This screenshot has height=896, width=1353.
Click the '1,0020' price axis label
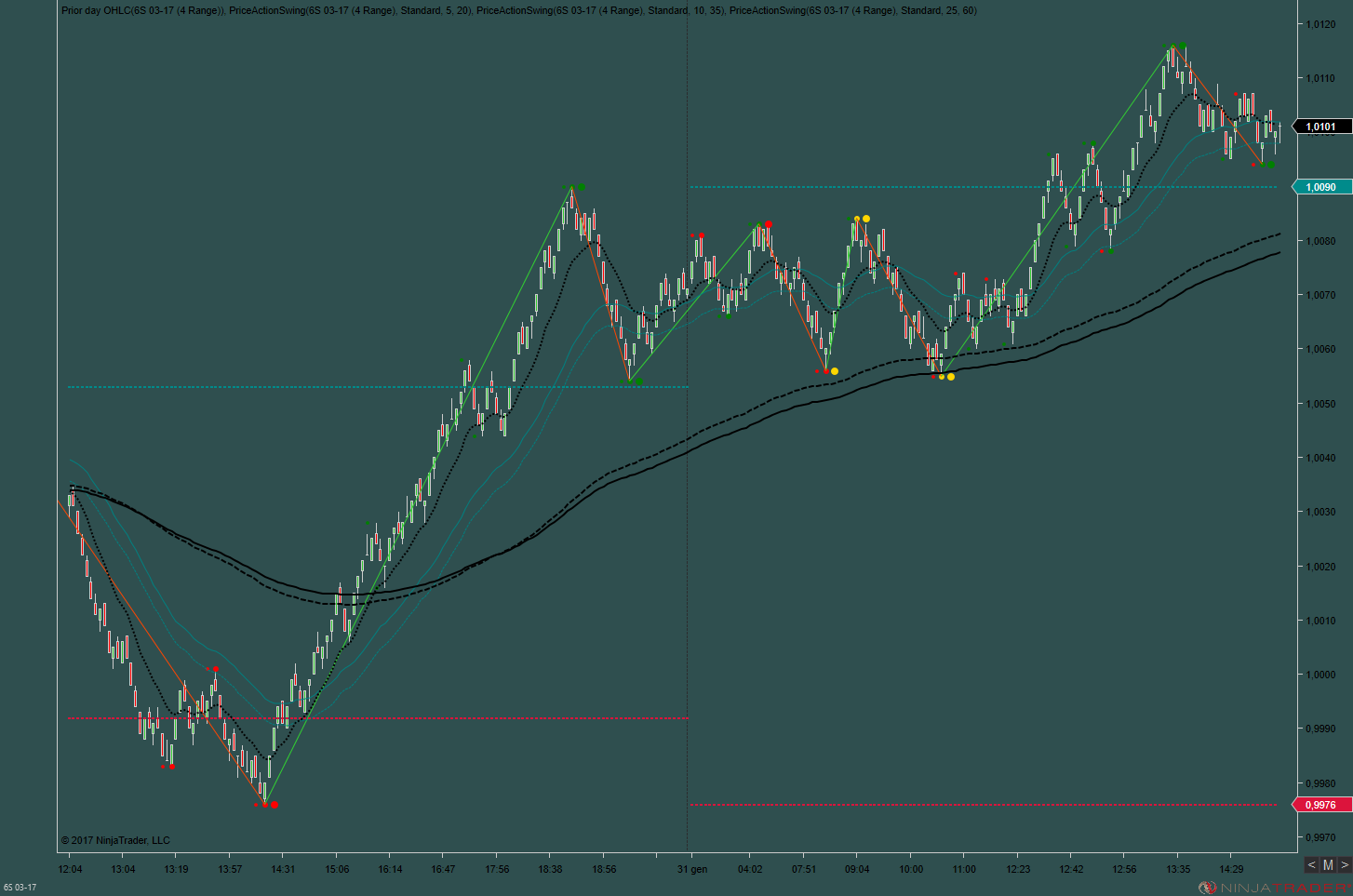tap(1320, 567)
